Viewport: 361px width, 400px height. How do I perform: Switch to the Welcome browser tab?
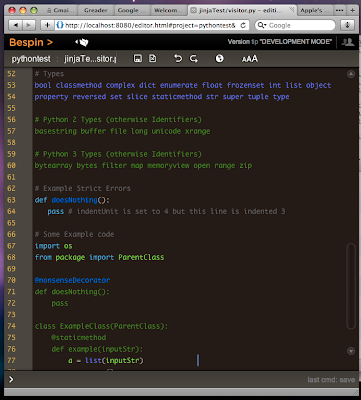[x=169, y=10]
